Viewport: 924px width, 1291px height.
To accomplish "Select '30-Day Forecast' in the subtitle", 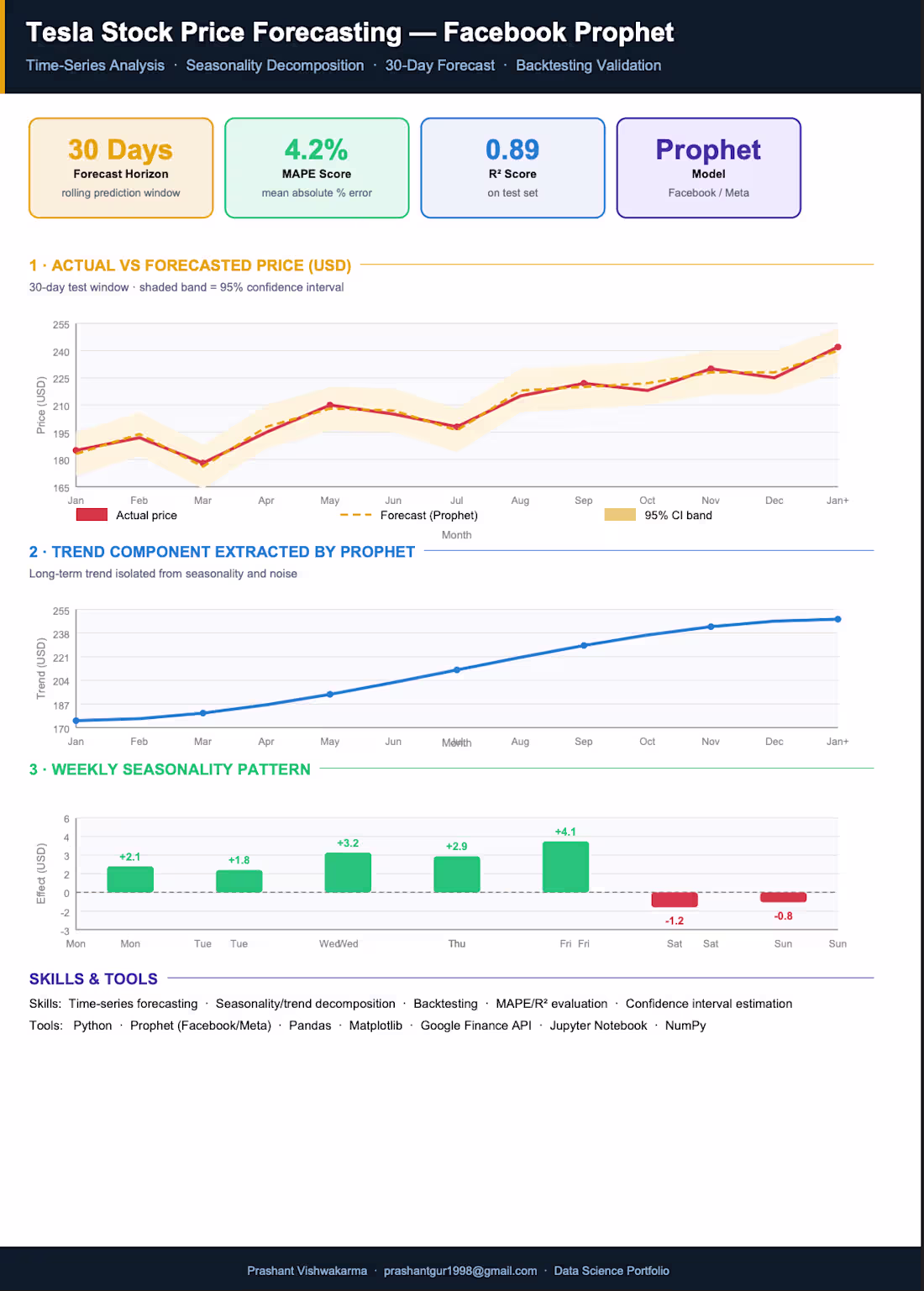I will point(439,66).
